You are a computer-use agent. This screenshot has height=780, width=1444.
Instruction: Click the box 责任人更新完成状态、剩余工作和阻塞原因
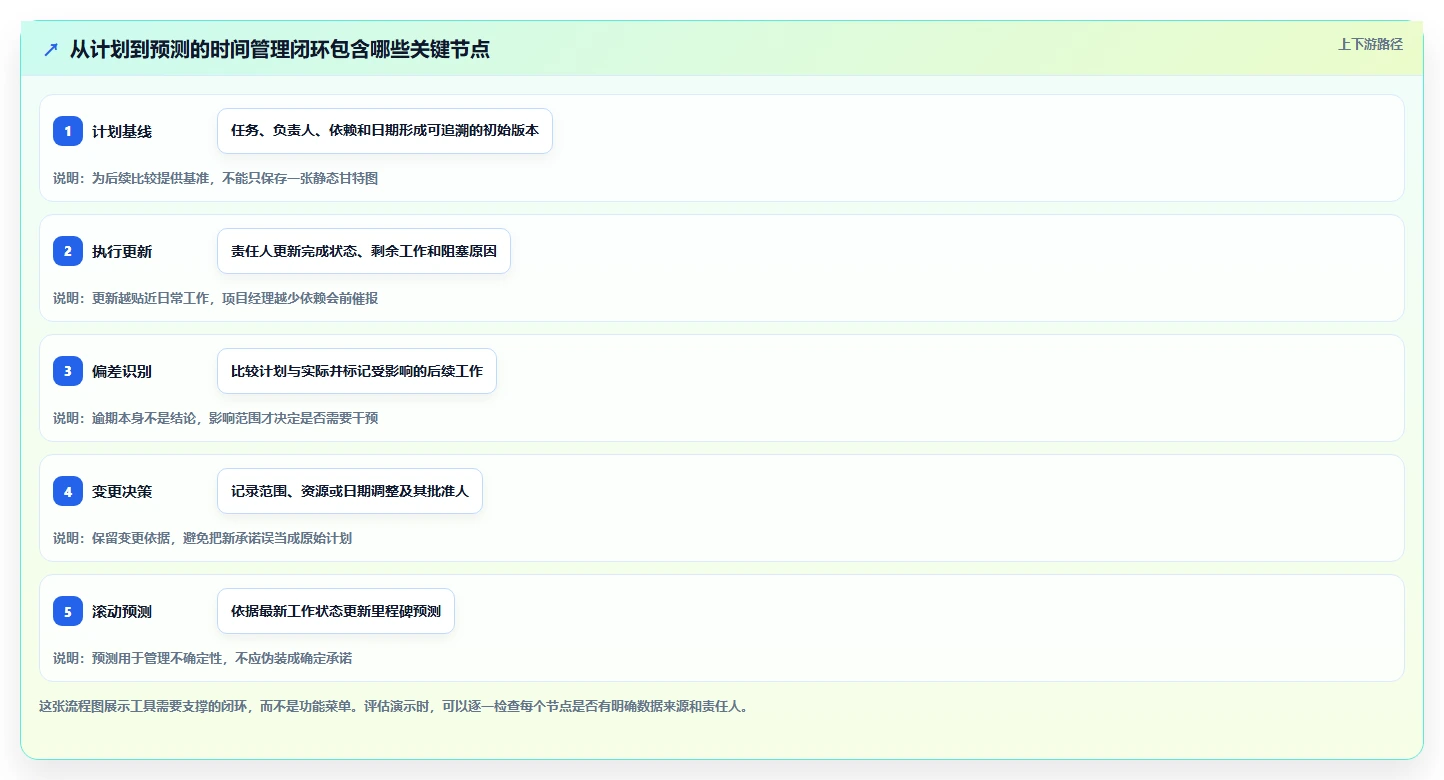click(364, 251)
